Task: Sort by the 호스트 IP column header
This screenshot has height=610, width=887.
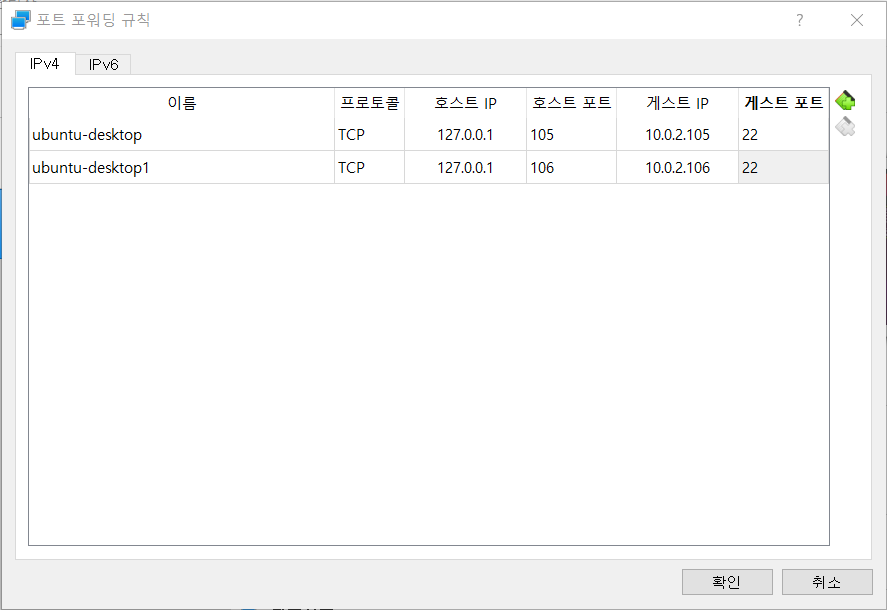Action: (x=465, y=103)
